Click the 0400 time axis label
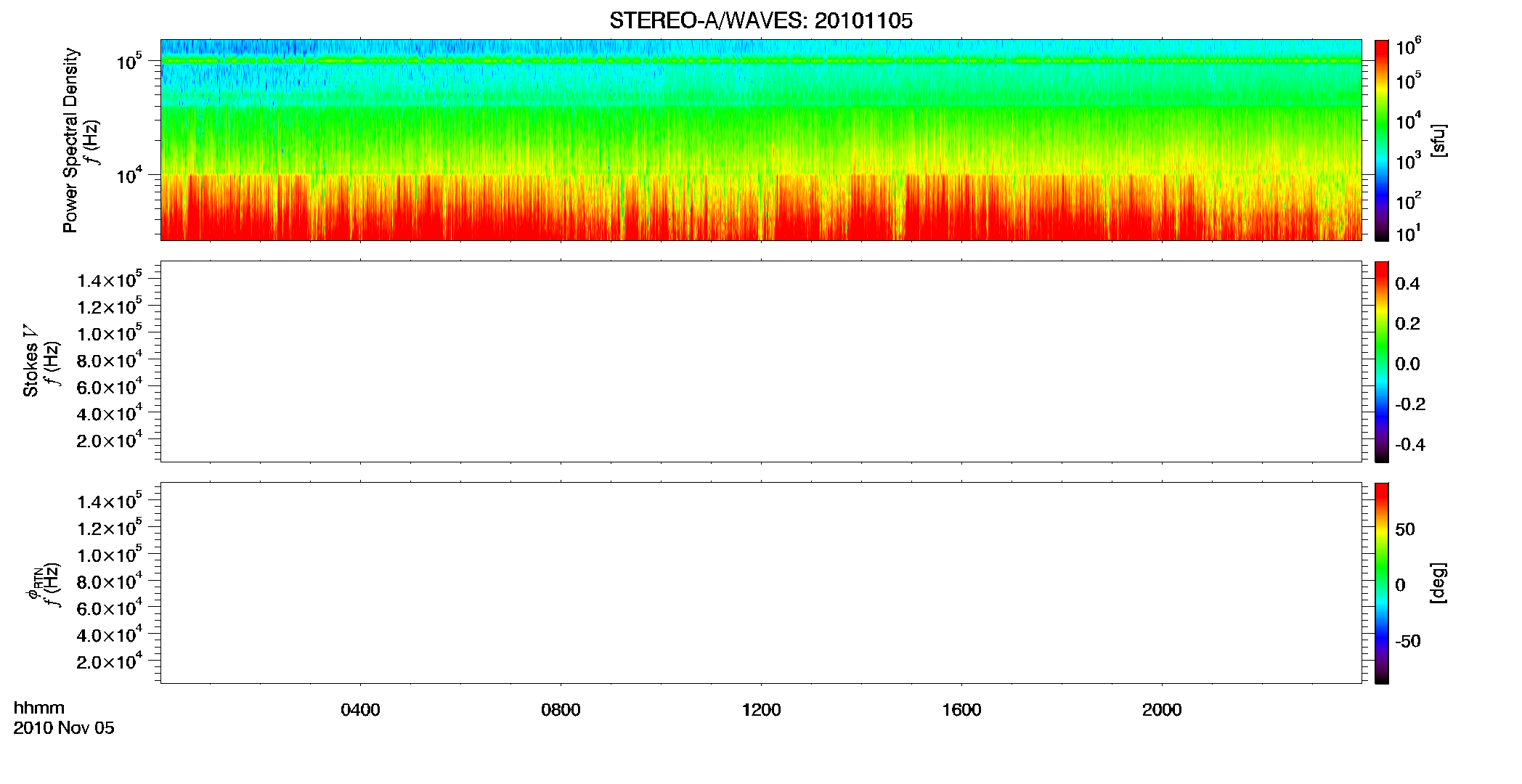 click(x=360, y=710)
